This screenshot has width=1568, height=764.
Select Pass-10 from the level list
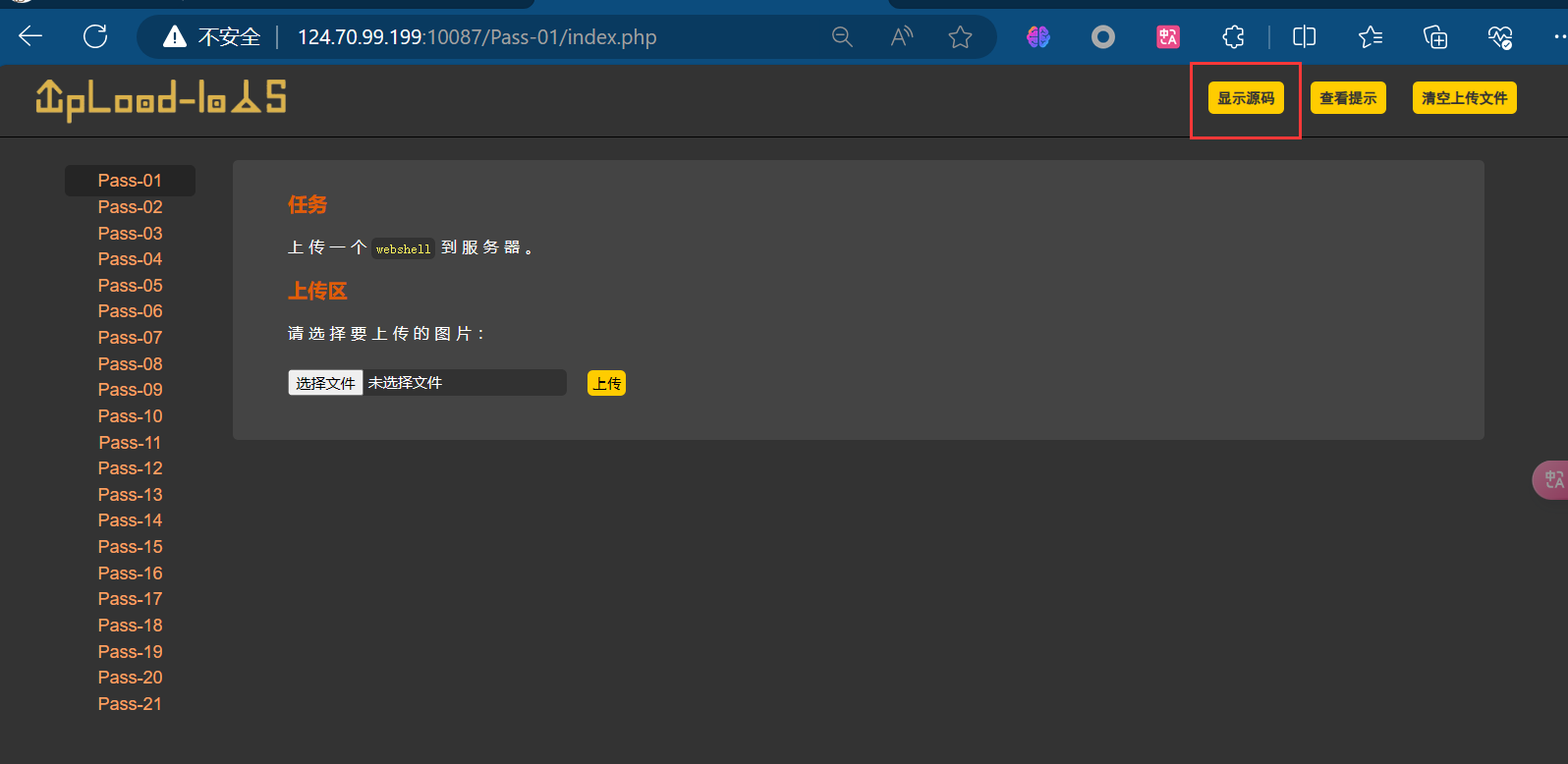point(130,416)
